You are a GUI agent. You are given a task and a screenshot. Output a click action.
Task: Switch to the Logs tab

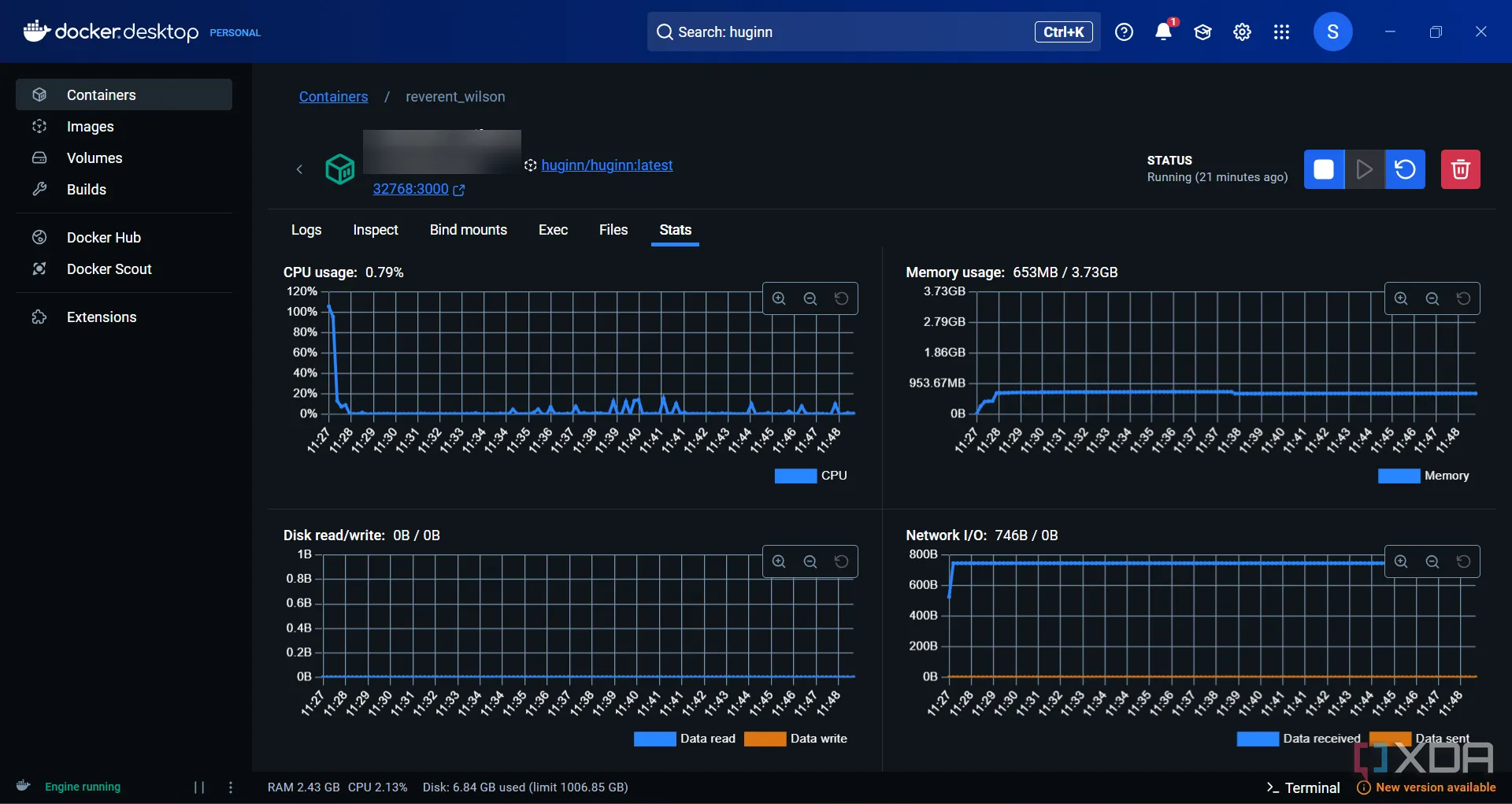(x=306, y=230)
